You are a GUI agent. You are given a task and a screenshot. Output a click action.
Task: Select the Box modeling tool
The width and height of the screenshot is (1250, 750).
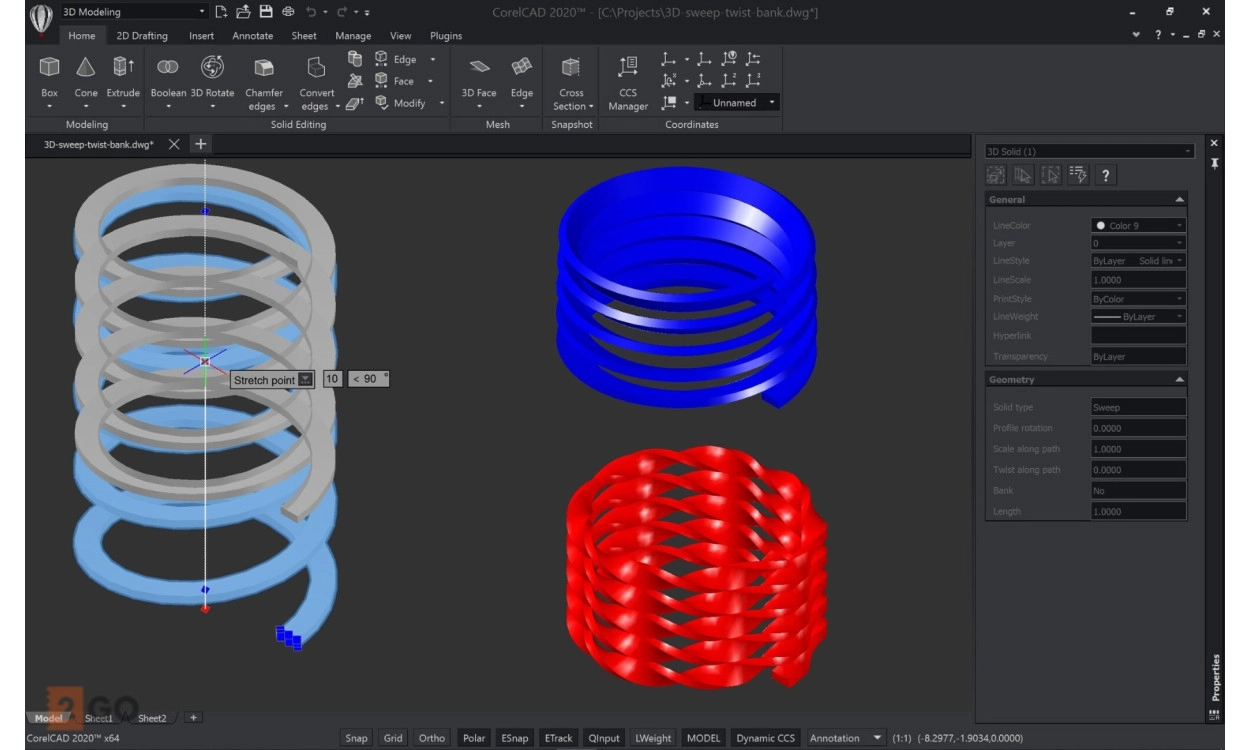tap(49, 68)
